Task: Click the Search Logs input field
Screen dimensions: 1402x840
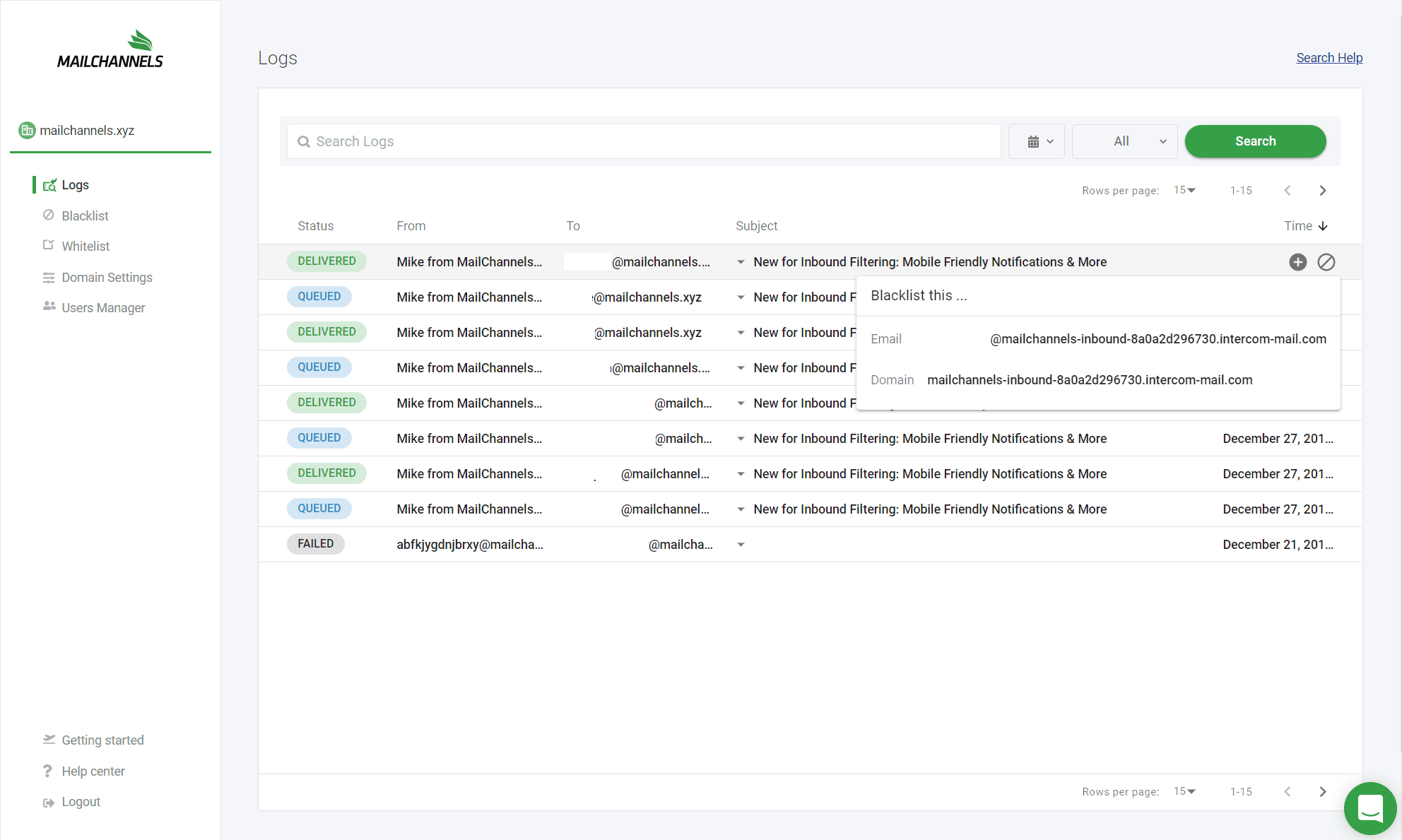Action: 643,141
